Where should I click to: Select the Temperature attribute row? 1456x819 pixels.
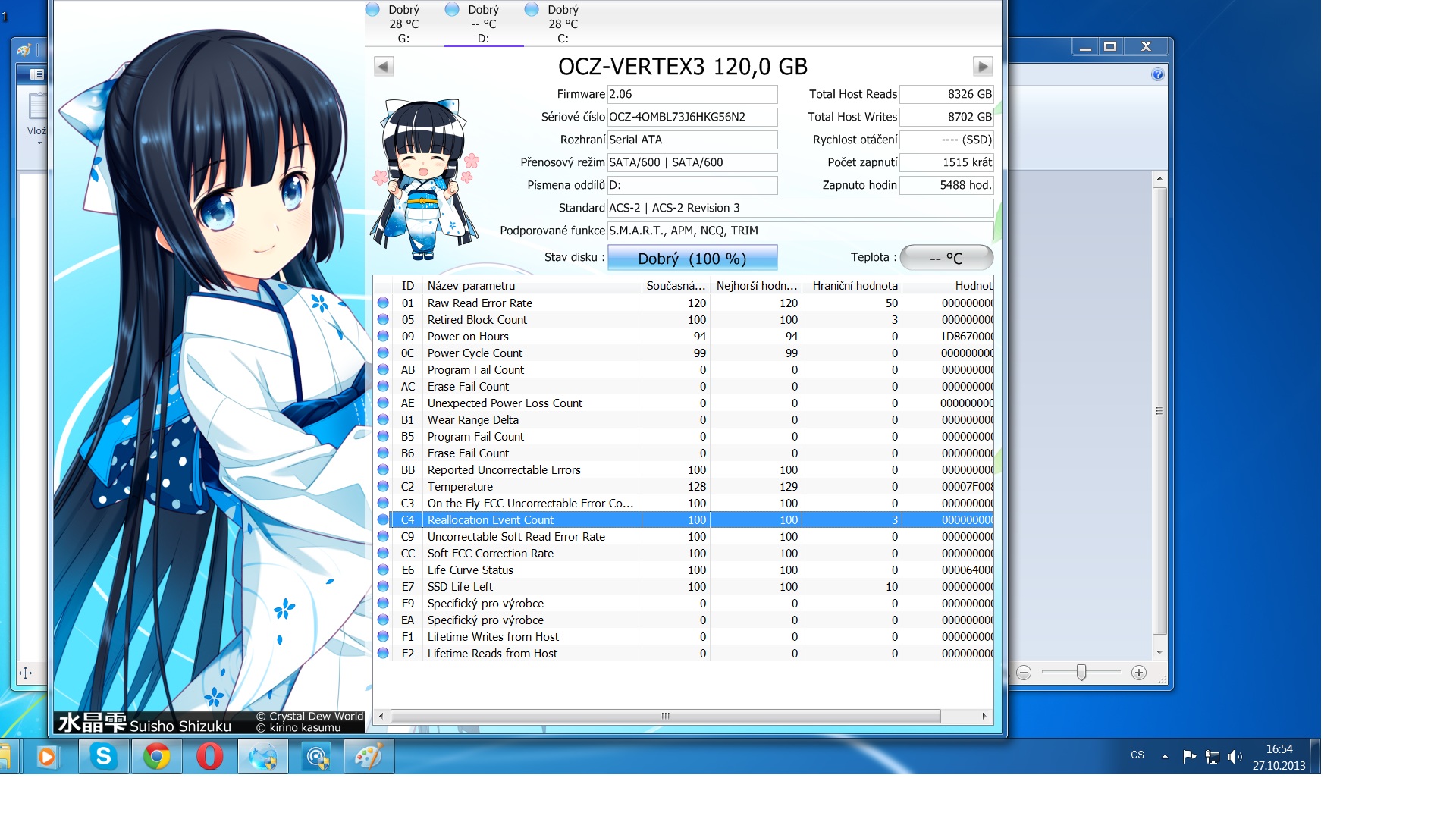(x=683, y=487)
